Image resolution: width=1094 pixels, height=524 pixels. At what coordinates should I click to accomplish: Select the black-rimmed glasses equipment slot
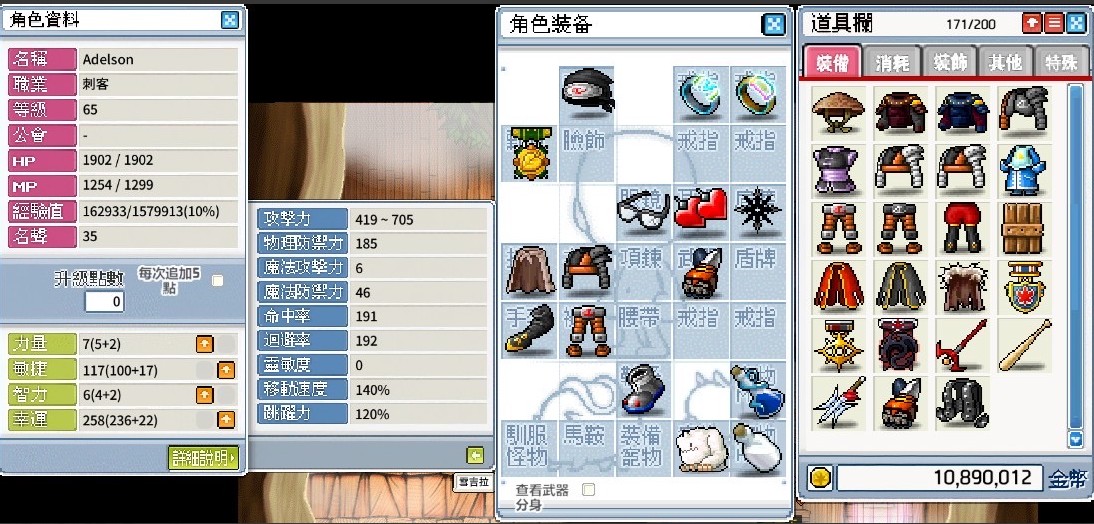(x=643, y=210)
